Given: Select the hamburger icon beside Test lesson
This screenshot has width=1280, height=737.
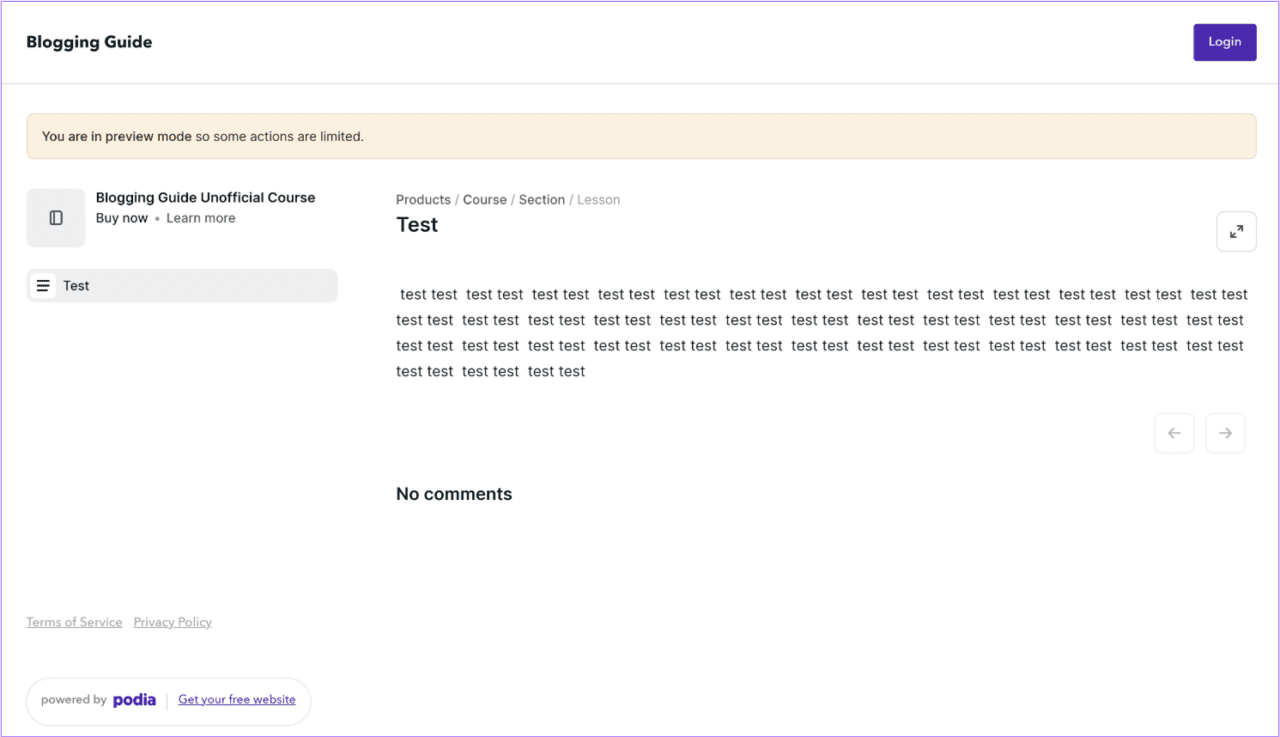Looking at the screenshot, I should point(44,285).
